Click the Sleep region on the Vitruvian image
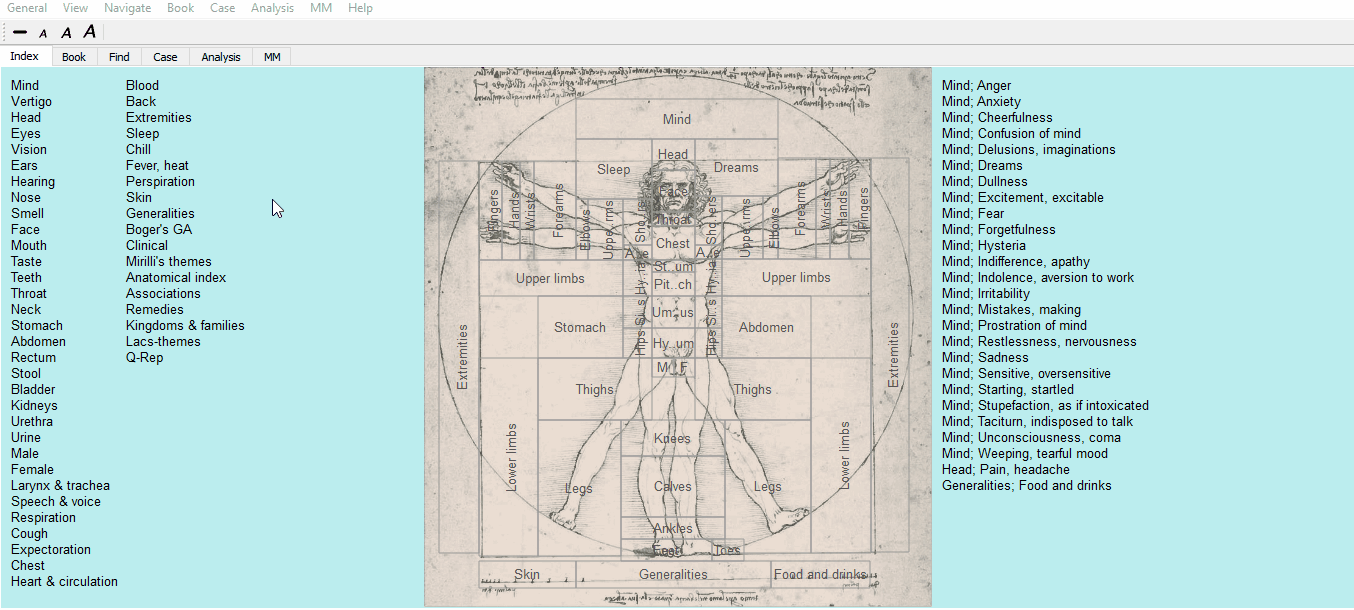The image size is (1354, 610). tap(613, 169)
